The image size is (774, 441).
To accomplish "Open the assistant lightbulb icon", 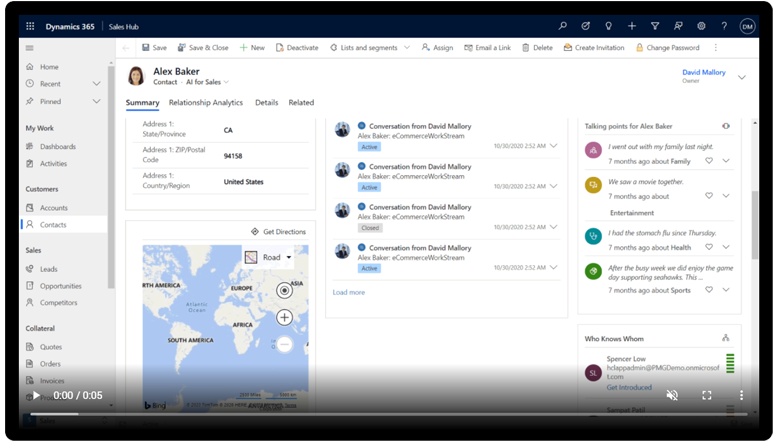I will point(609,26).
